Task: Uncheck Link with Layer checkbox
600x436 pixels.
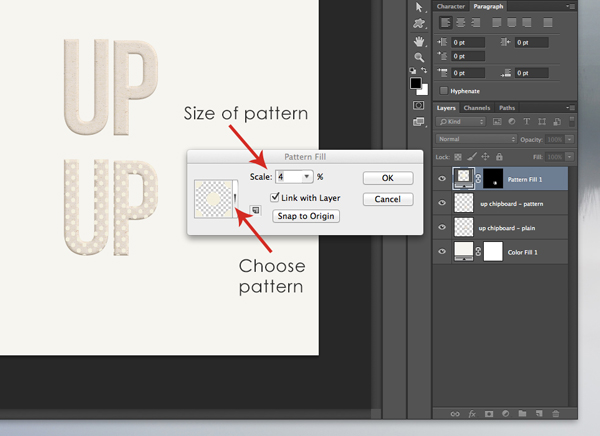Action: coord(275,198)
